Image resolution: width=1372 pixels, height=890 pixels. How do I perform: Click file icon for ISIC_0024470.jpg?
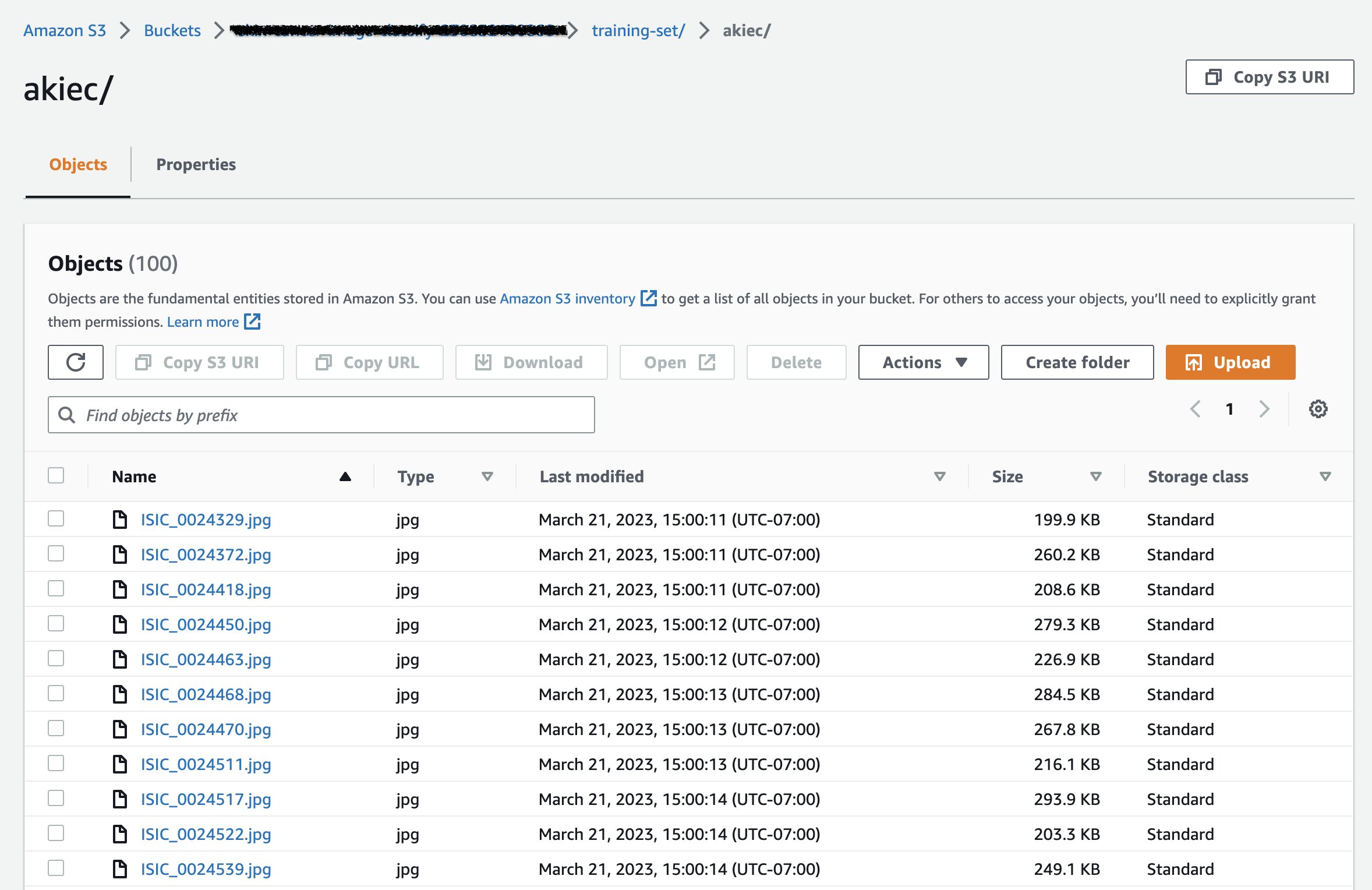[120, 729]
